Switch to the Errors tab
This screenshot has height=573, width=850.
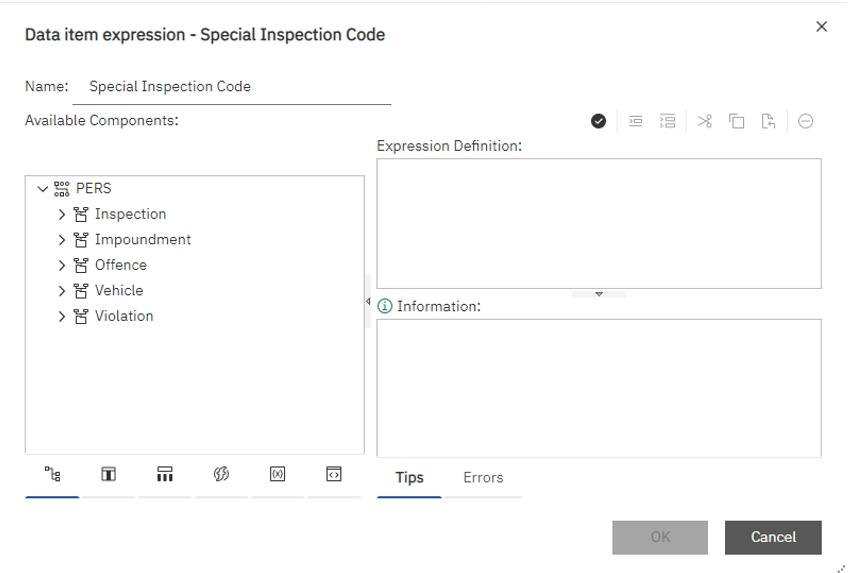point(483,478)
